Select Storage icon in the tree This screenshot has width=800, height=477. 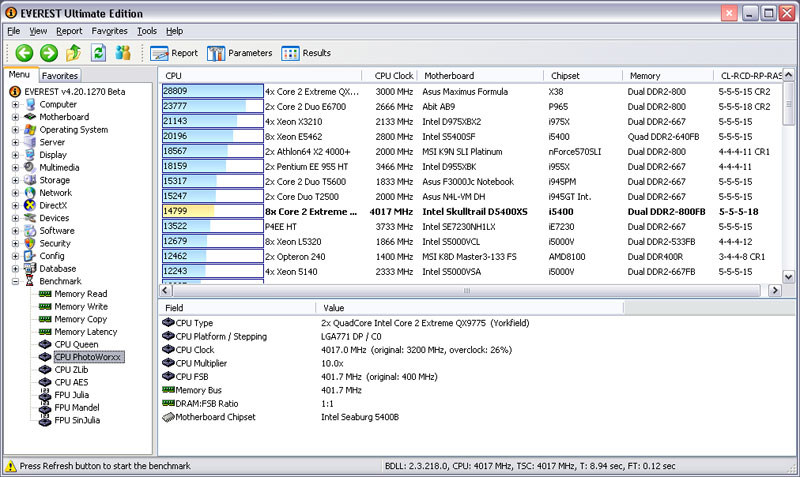[31, 180]
